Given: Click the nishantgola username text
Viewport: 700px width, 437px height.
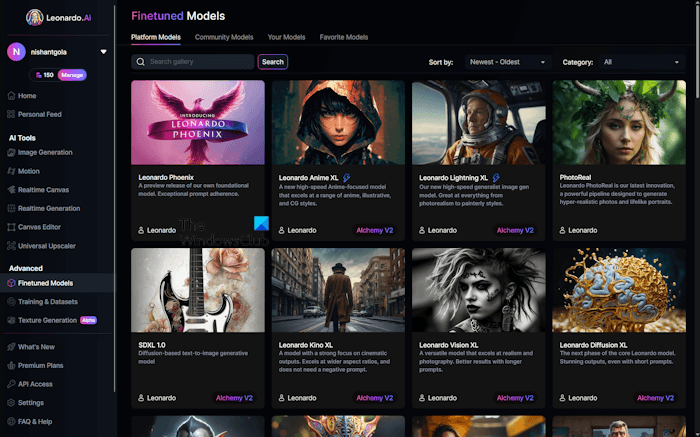Looking at the screenshot, I should tap(49, 52).
